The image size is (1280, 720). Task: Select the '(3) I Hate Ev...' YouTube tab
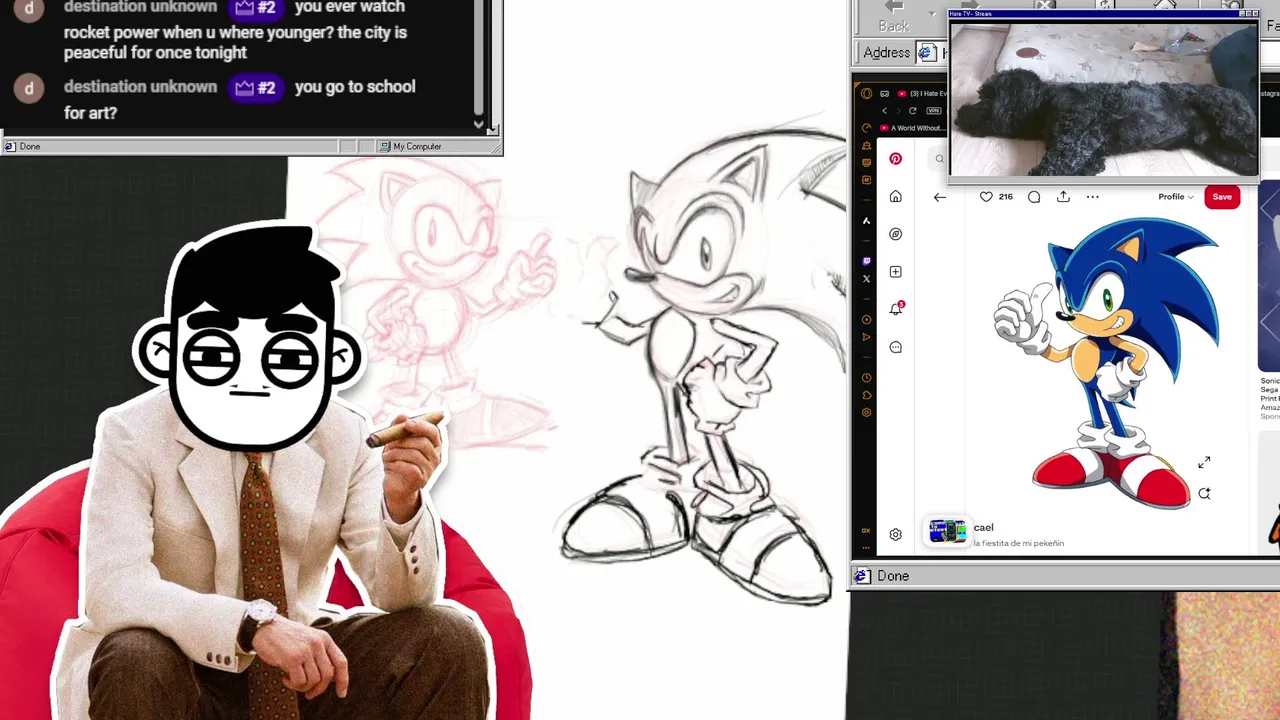(x=922, y=94)
